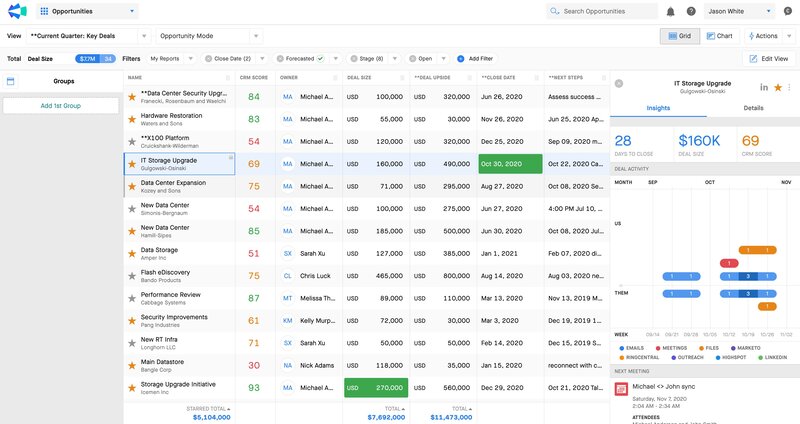Image resolution: width=800 pixels, height=424 pixels.
Task: Click the green Oct 30, 2020 close date cell
Action: click(x=510, y=164)
